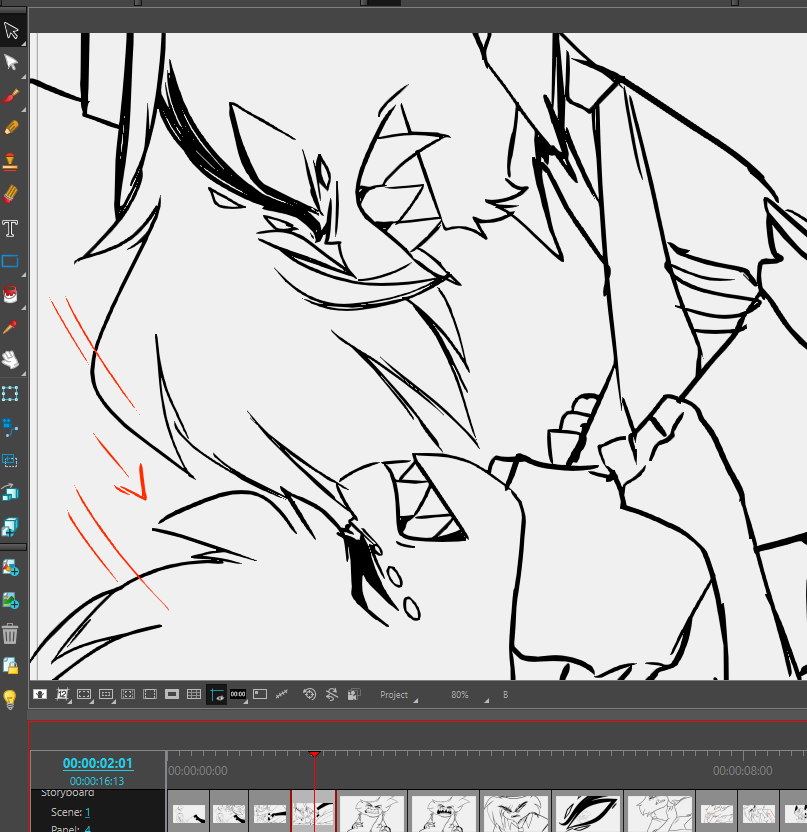Select the Rectangle shape tool
This screenshot has height=832, width=807.
(x=11, y=261)
